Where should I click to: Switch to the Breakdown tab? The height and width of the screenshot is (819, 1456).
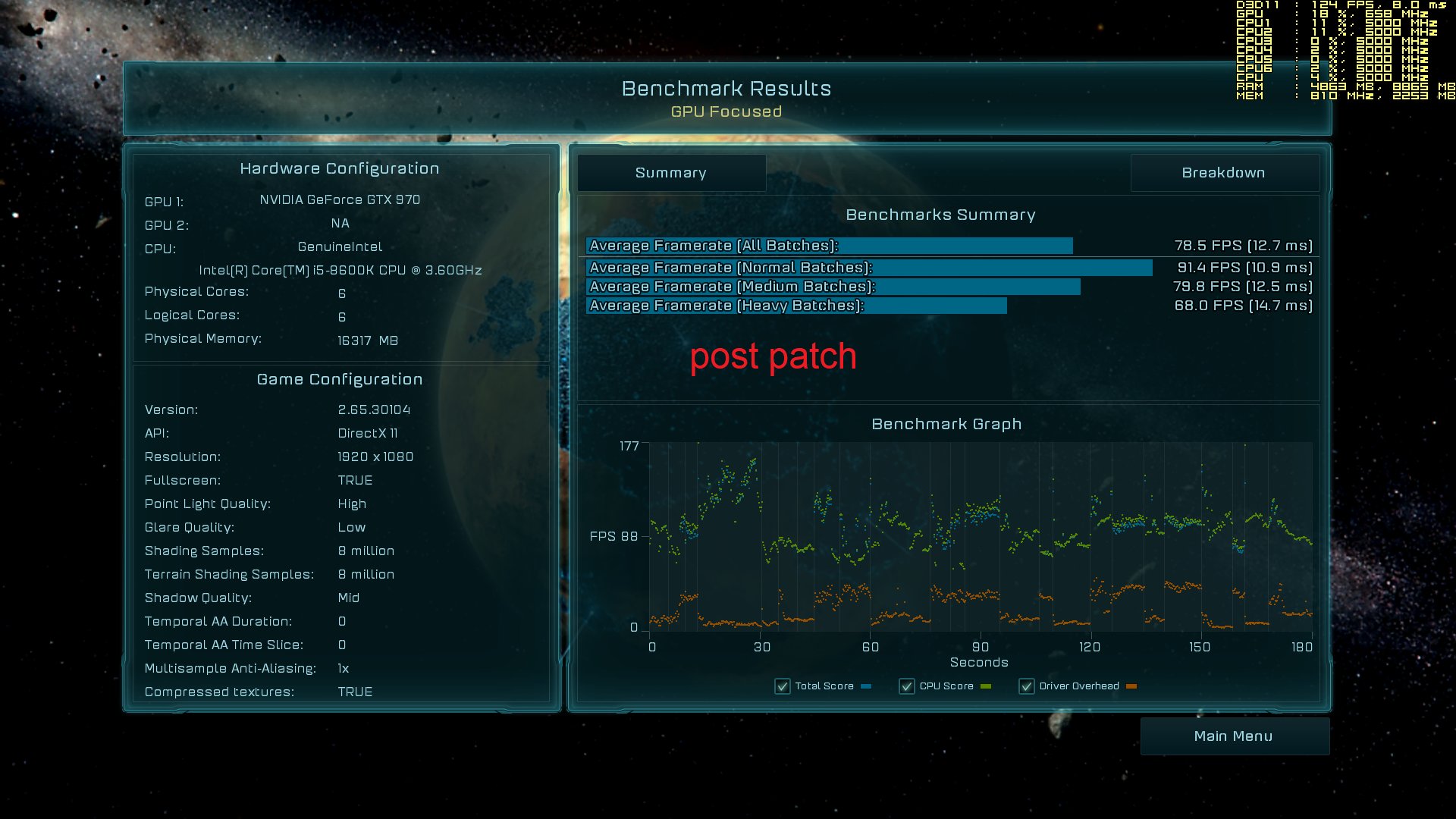[x=1223, y=173]
